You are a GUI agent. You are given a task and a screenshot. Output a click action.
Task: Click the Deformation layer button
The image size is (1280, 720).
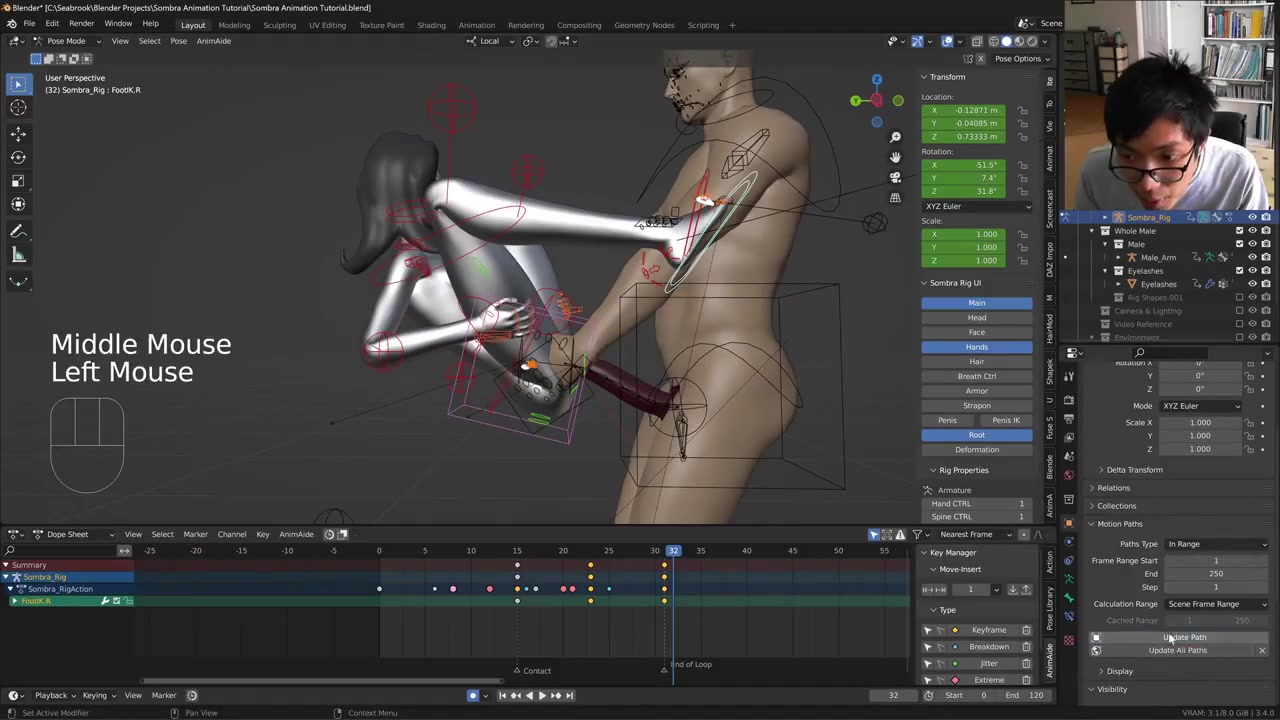click(976, 450)
